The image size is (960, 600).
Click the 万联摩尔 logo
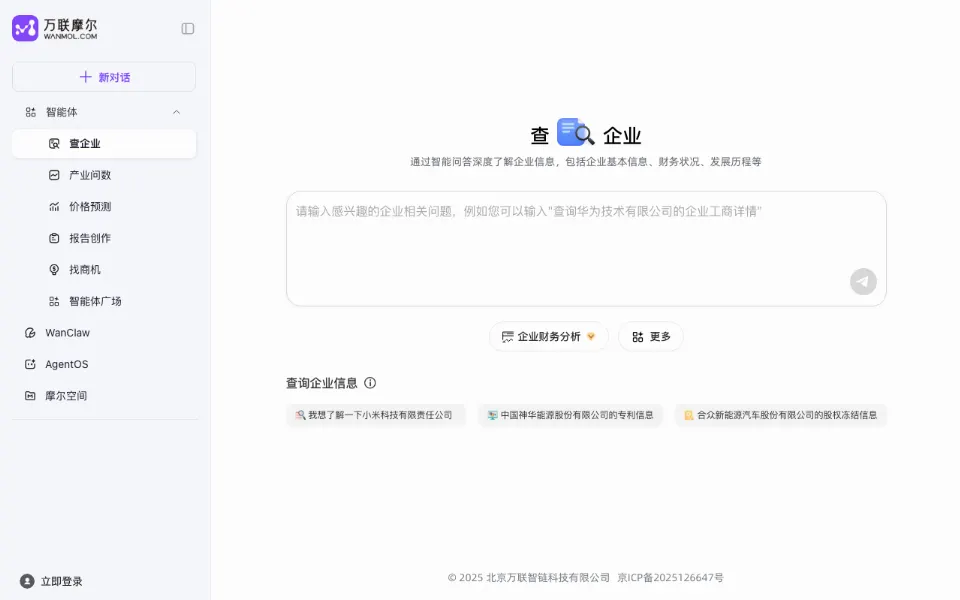pyautogui.click(x=54, y=28)
